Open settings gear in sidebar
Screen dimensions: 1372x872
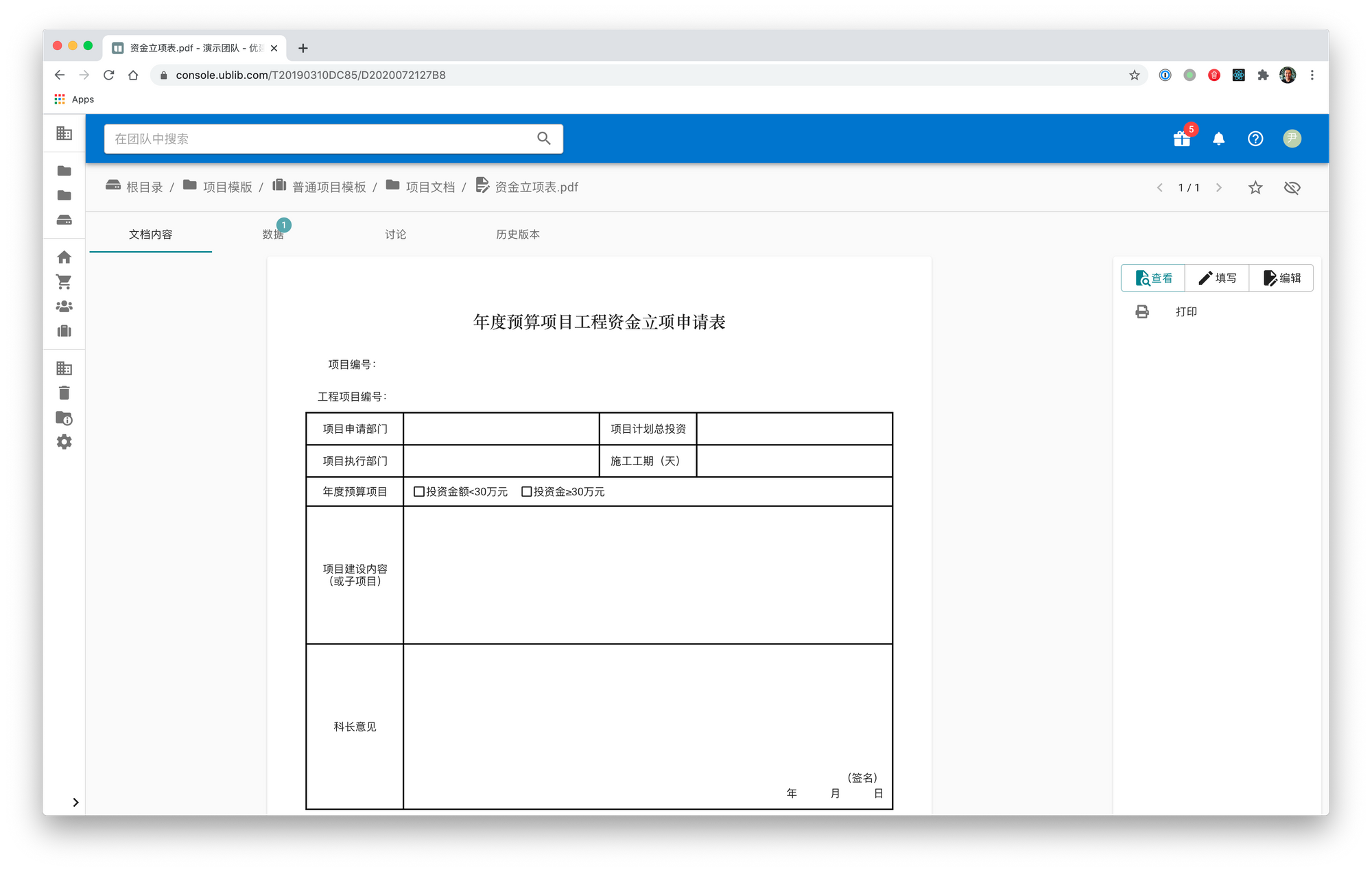(x=64, y=443)
